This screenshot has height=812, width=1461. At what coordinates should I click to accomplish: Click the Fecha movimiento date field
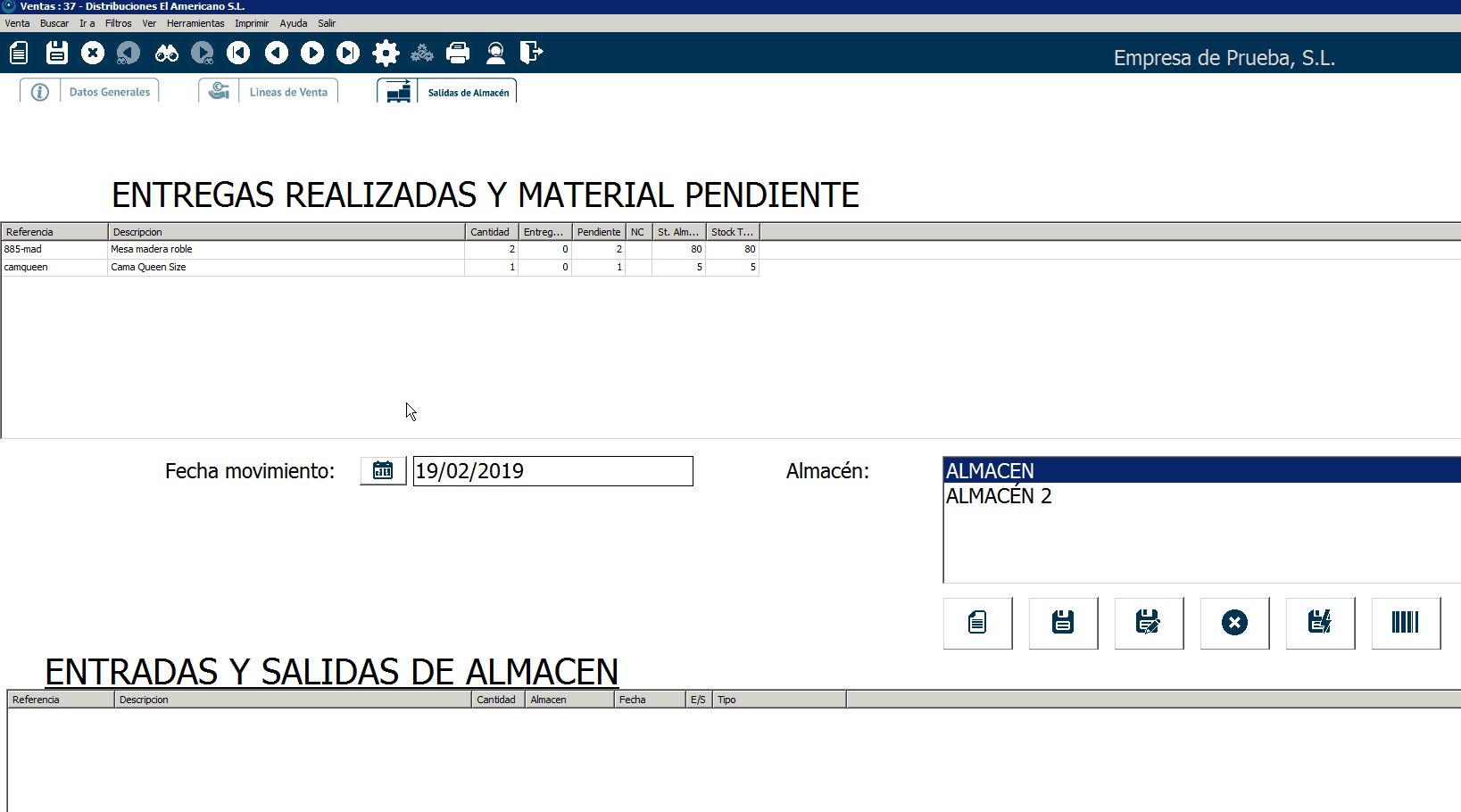[552, 471]
